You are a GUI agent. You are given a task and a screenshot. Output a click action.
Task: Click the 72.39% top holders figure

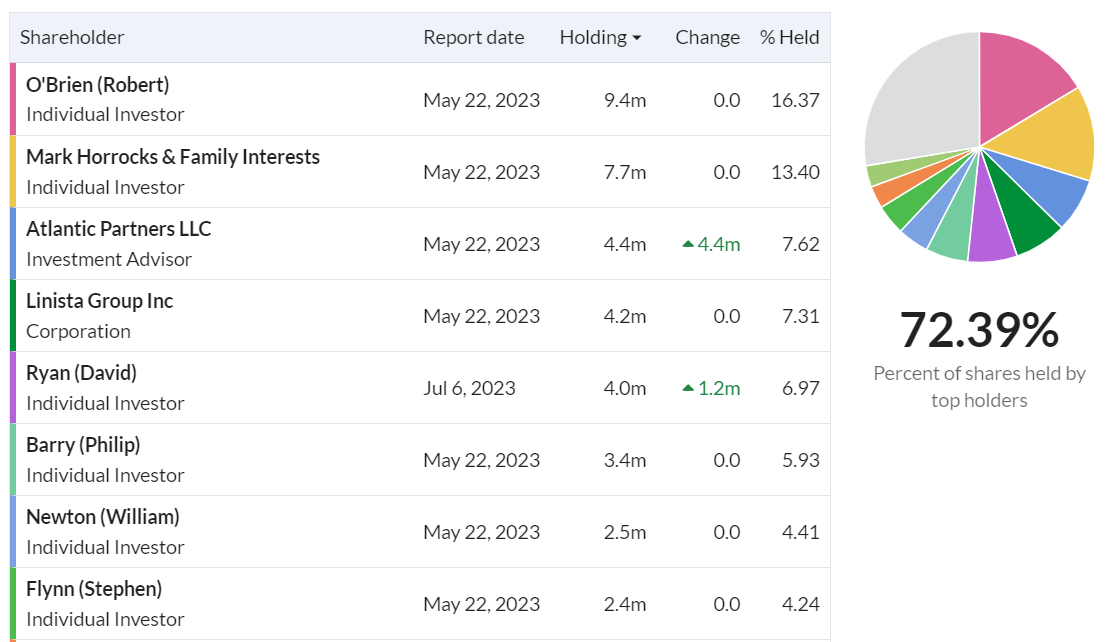(979, 331)
